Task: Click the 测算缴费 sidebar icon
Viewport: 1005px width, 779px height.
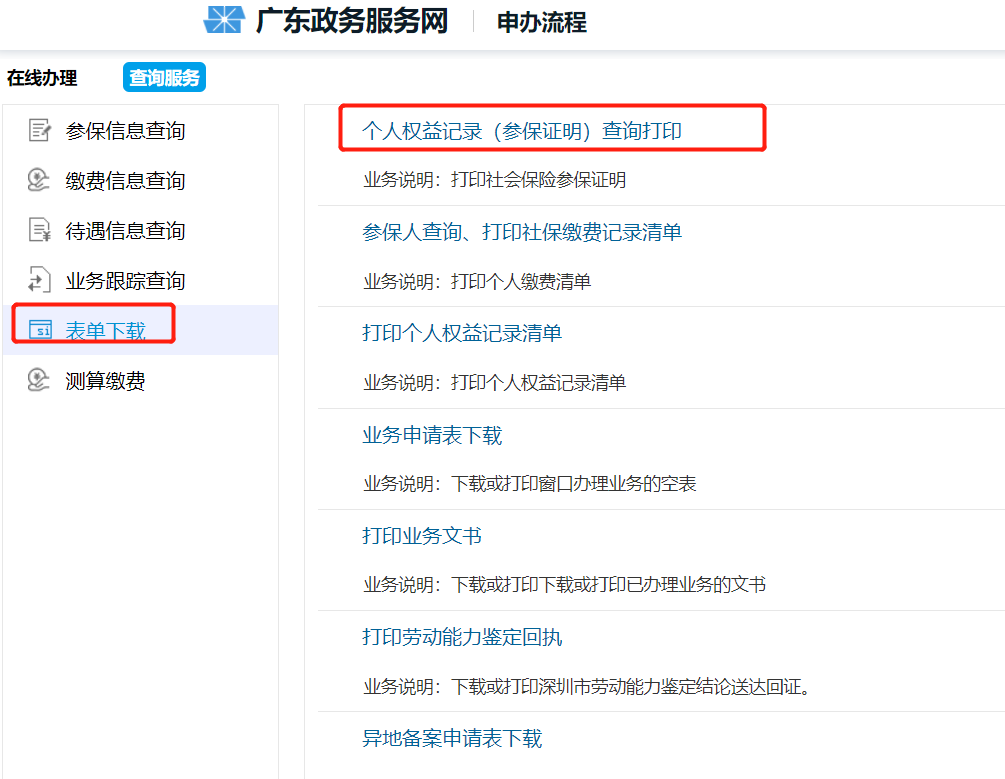Action: [39, 380]
